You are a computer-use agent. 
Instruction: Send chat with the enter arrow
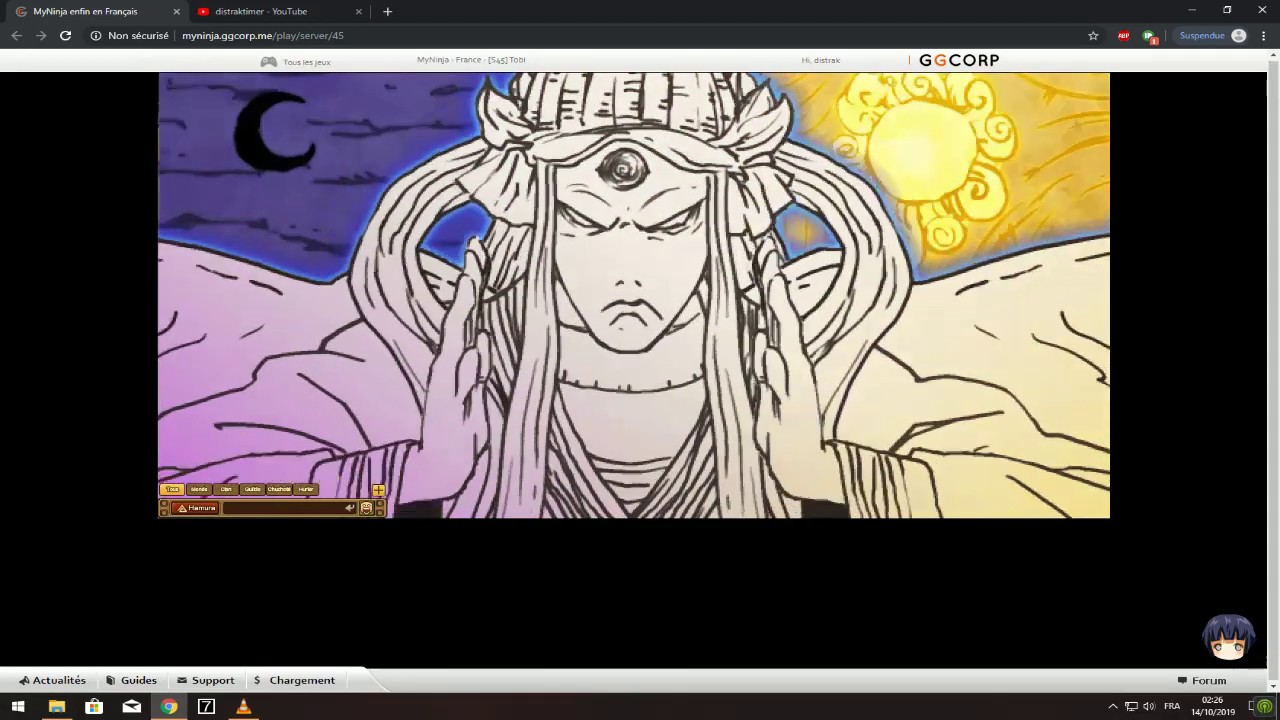[x=350, y=508]
